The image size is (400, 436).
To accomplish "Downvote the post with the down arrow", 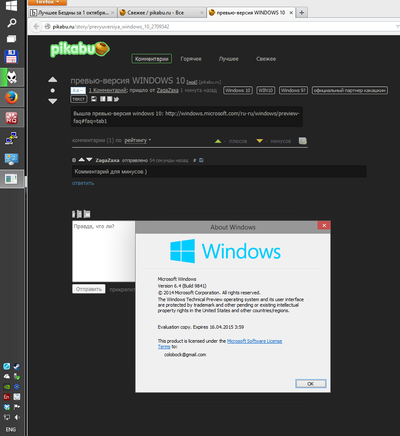I will tap(52, 101).
